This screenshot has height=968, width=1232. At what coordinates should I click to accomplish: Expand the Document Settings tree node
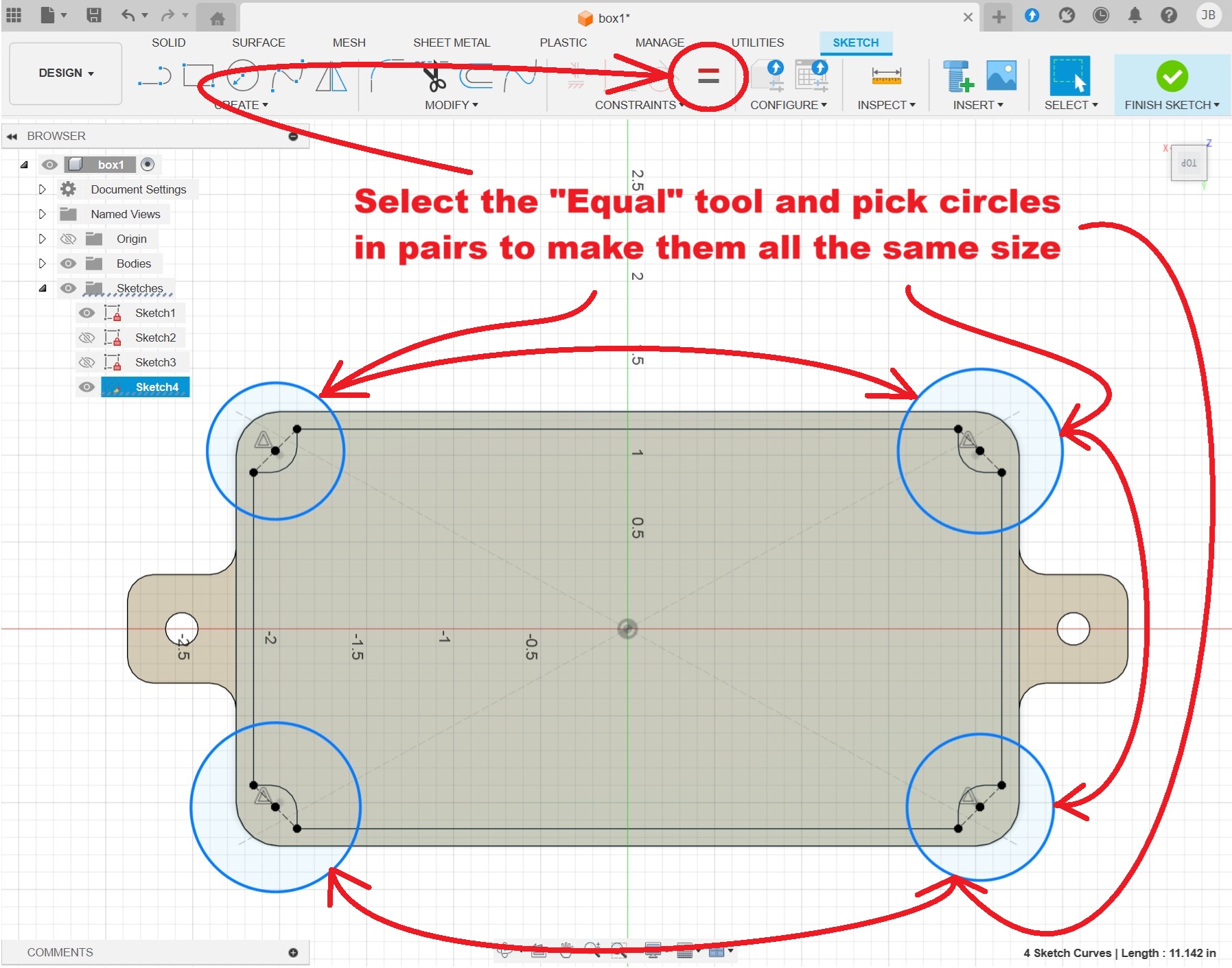[42, 189]
